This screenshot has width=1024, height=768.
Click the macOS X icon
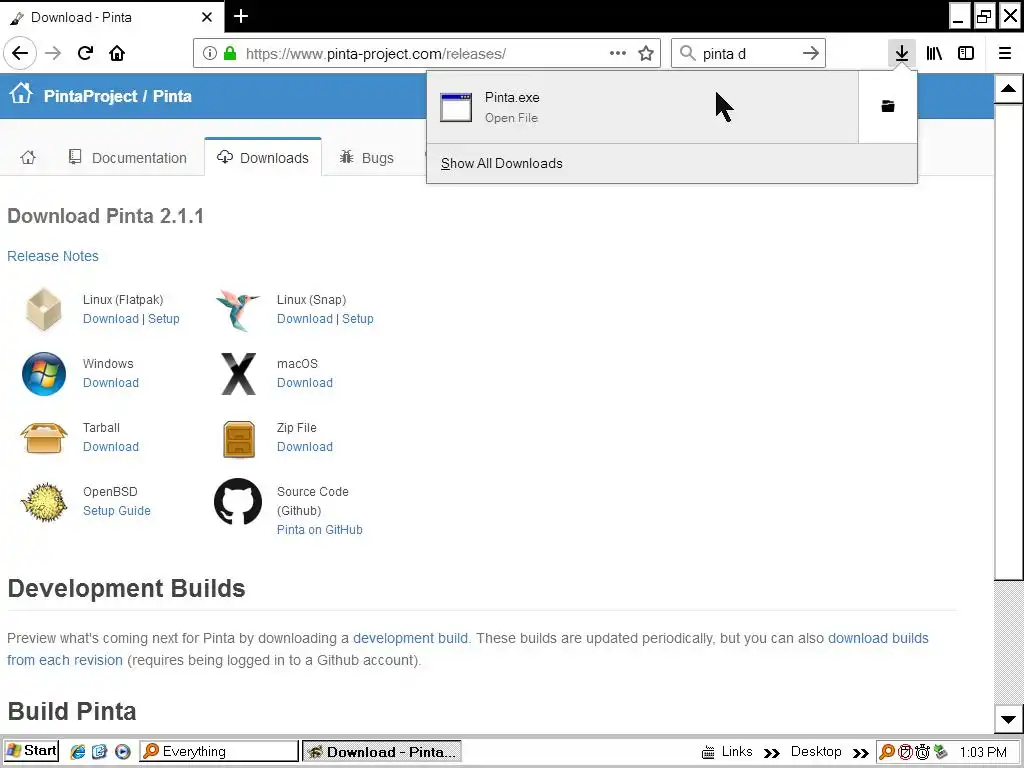point(238,374)
